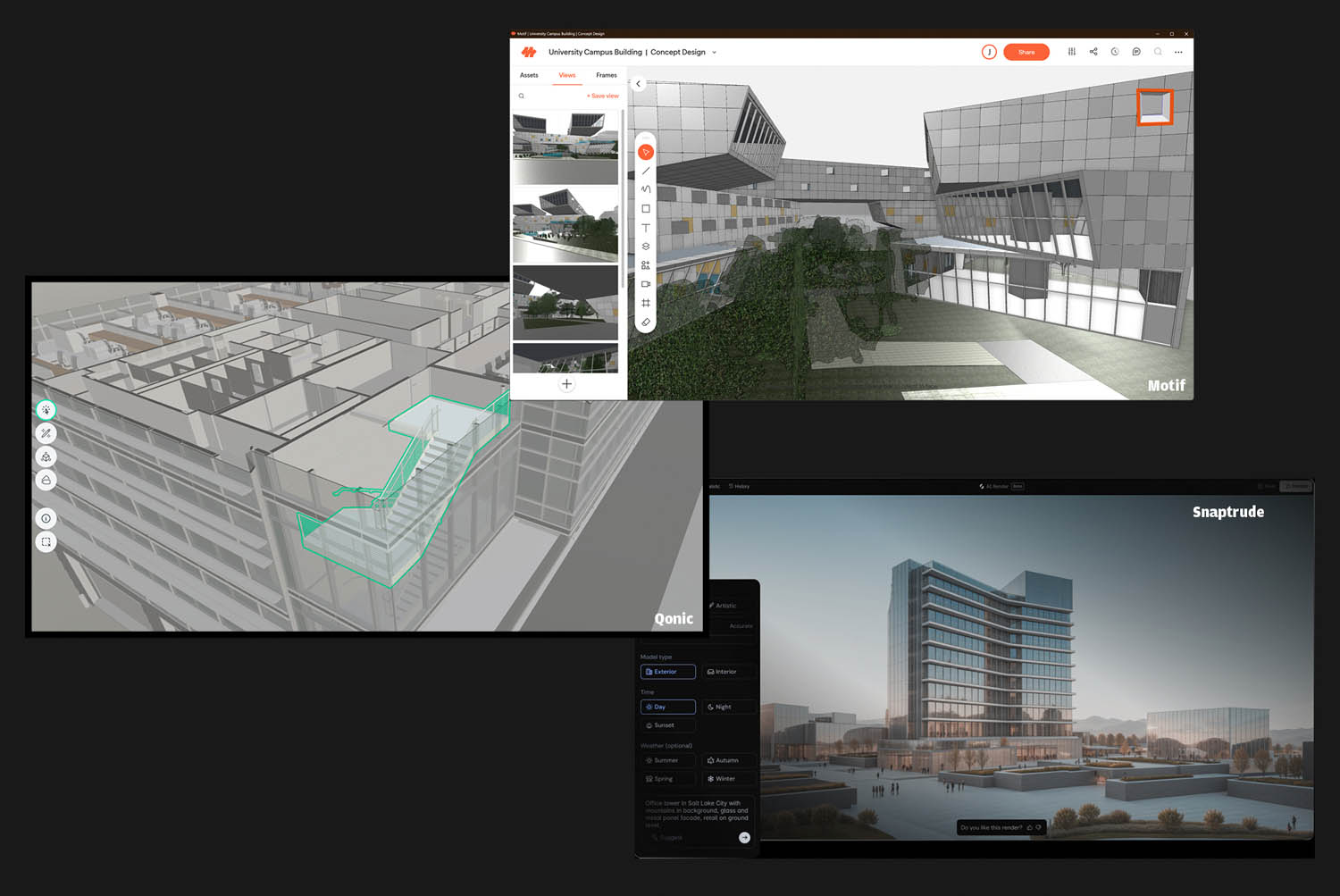This screenshot has height=896, width=1340.
Task: Open the layers tool in Motif toolbar
Action: [x=646, y=247]
